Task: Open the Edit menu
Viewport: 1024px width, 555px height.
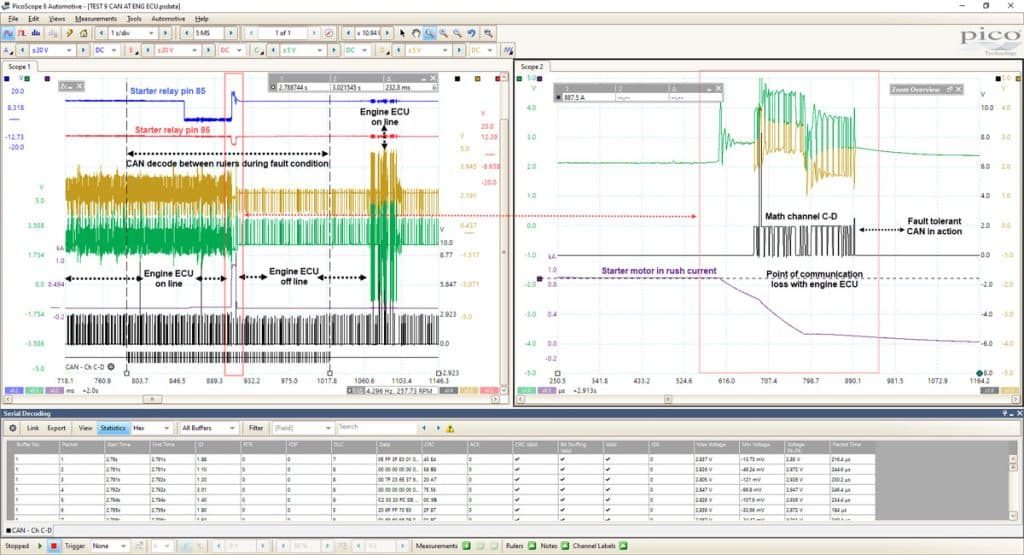Action: pyautogui.click(x=33, y=19)
